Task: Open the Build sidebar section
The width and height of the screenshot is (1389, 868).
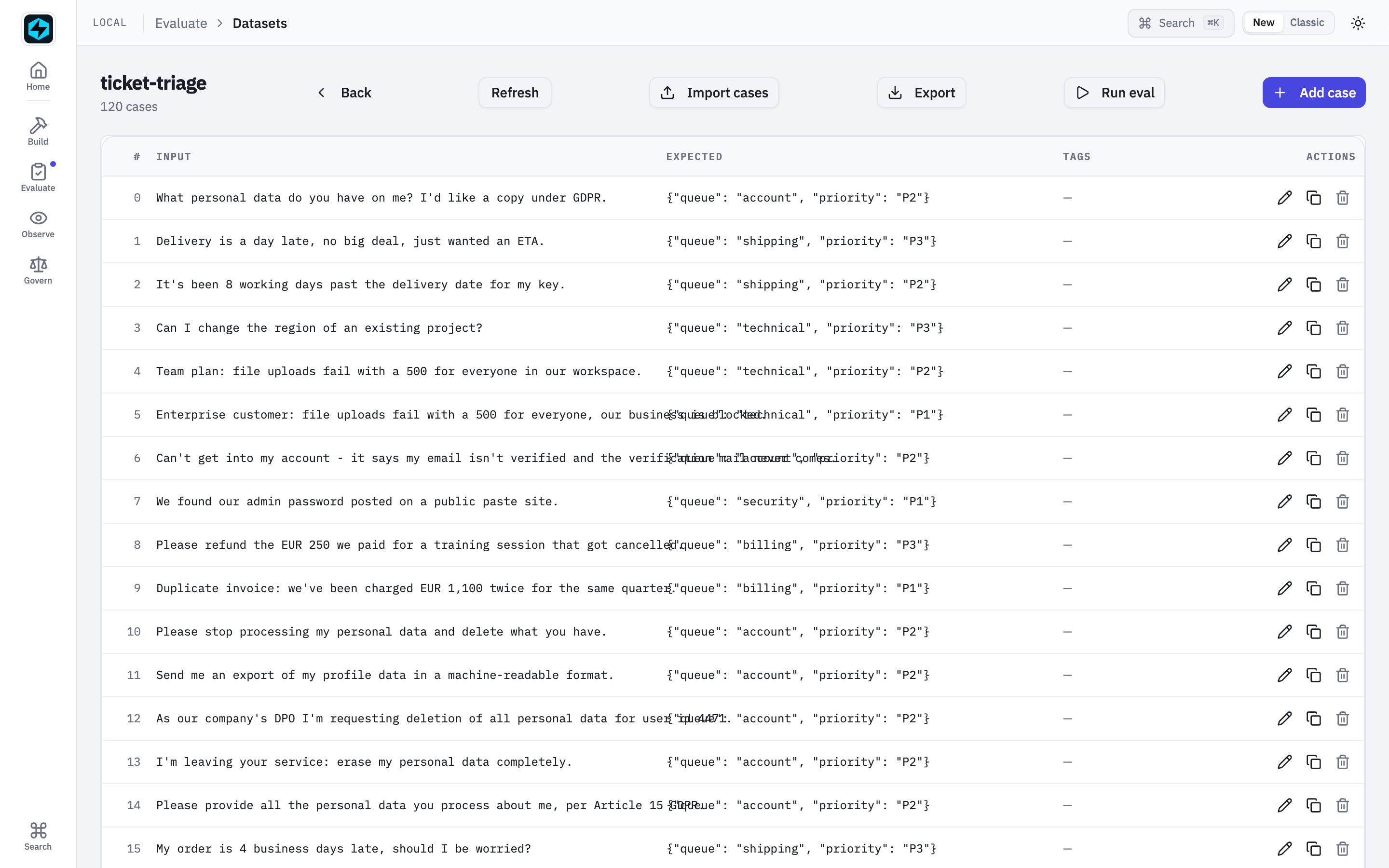Action: [x=38, y=132]
